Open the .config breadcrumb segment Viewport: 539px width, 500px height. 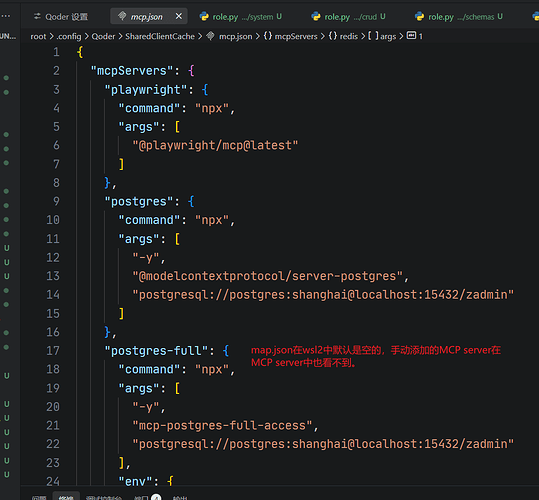tap(69, 36)
